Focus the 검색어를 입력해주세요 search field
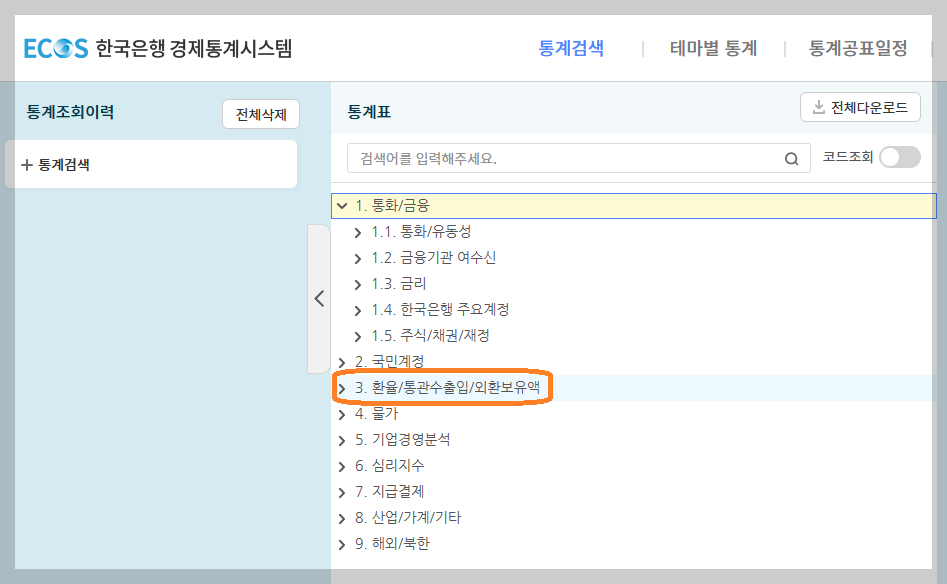The image size is (947, 584). (x=579, y=158)
